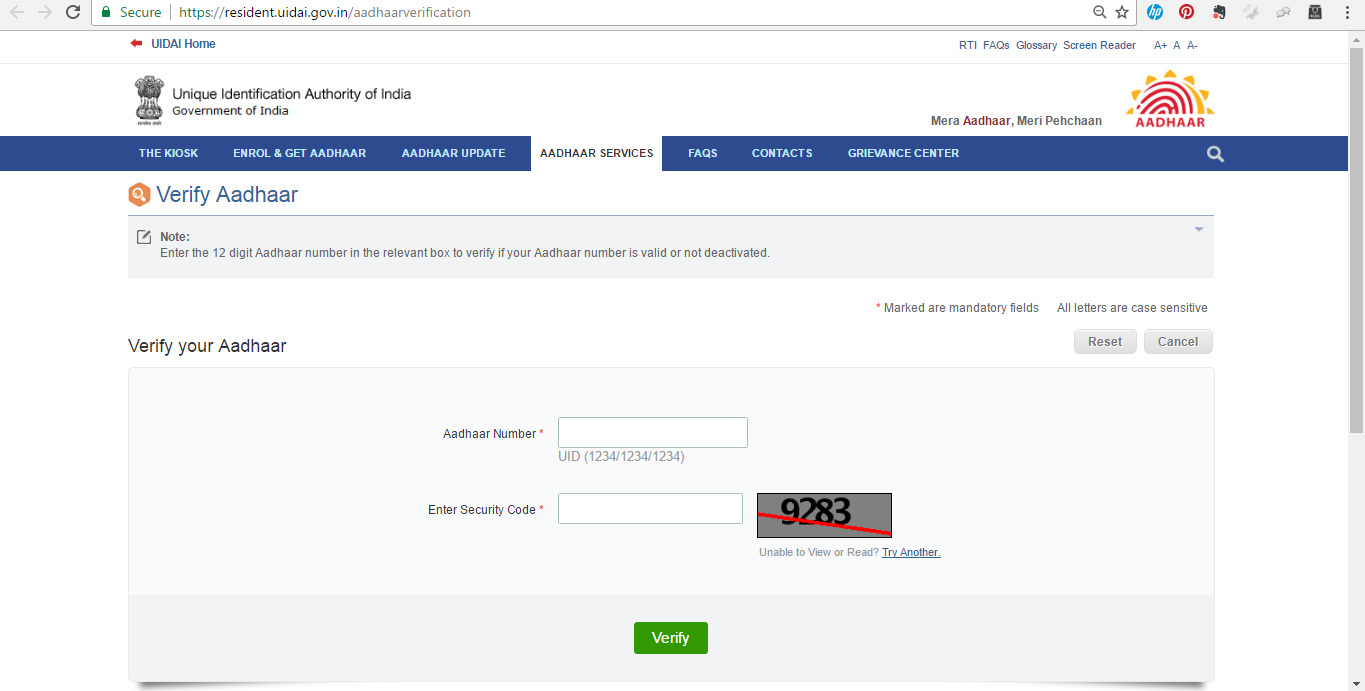Click the UIDAI national emblem logo
This screenshot has height=691, width=1365.
pos(148,99)
